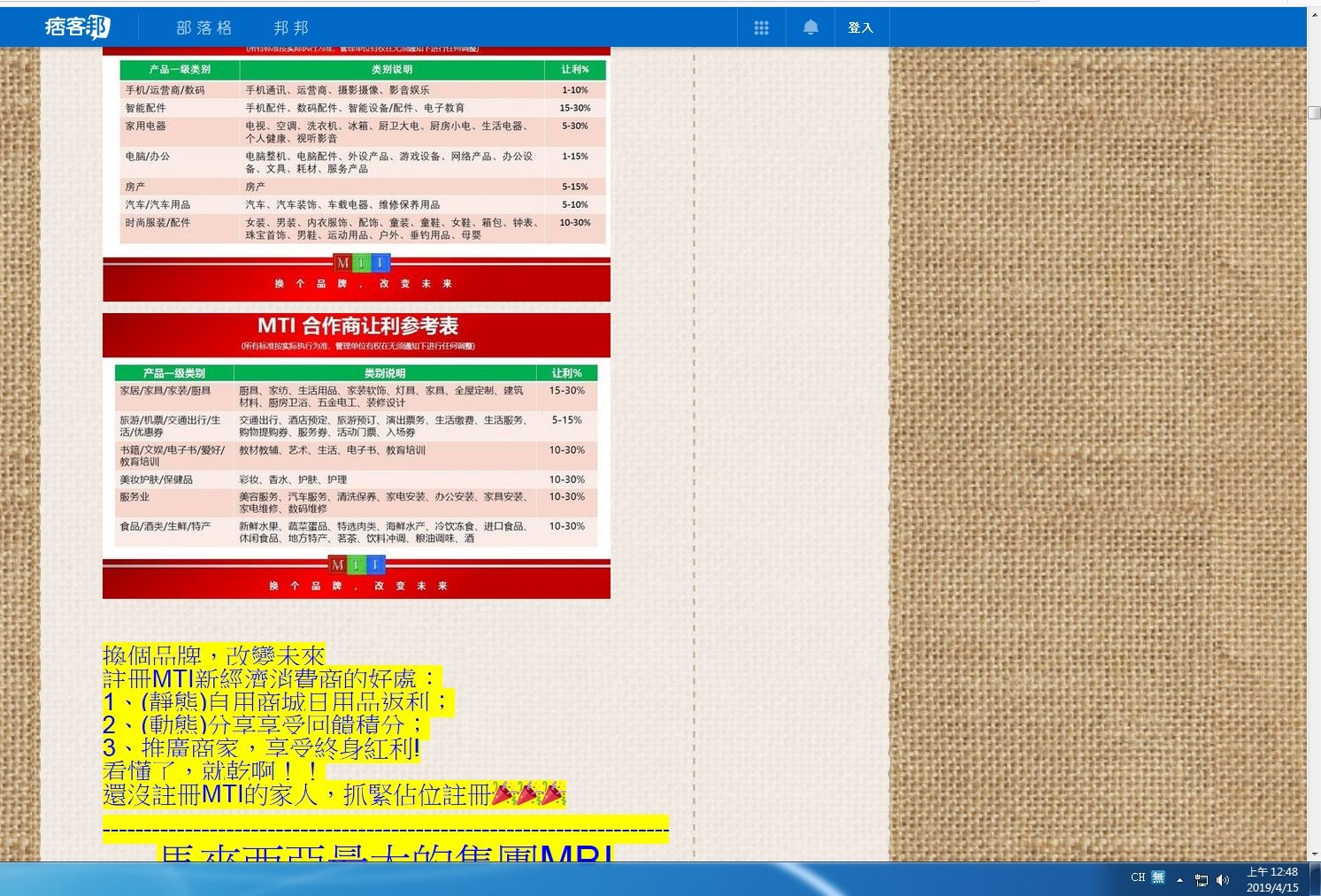The height and width of the screenshot is (896, 1321).
Task: Click the taskbar volume speaker icon
Action: coord(1223,879)
